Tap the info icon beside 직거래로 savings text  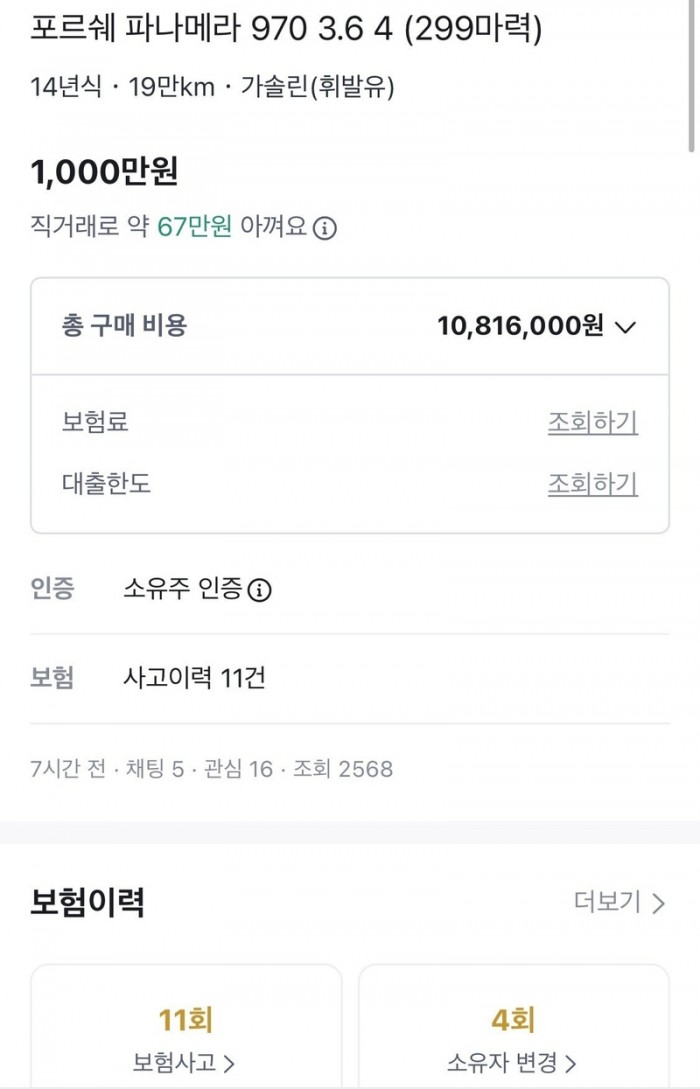tap(325, 228)
